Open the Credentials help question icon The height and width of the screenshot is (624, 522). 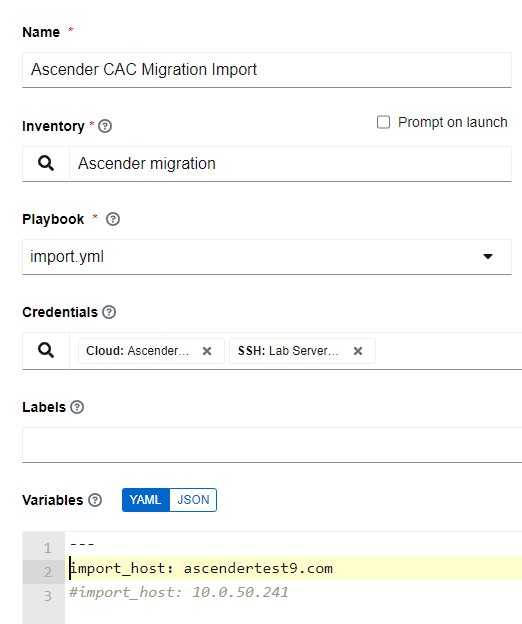pos(109,312)
